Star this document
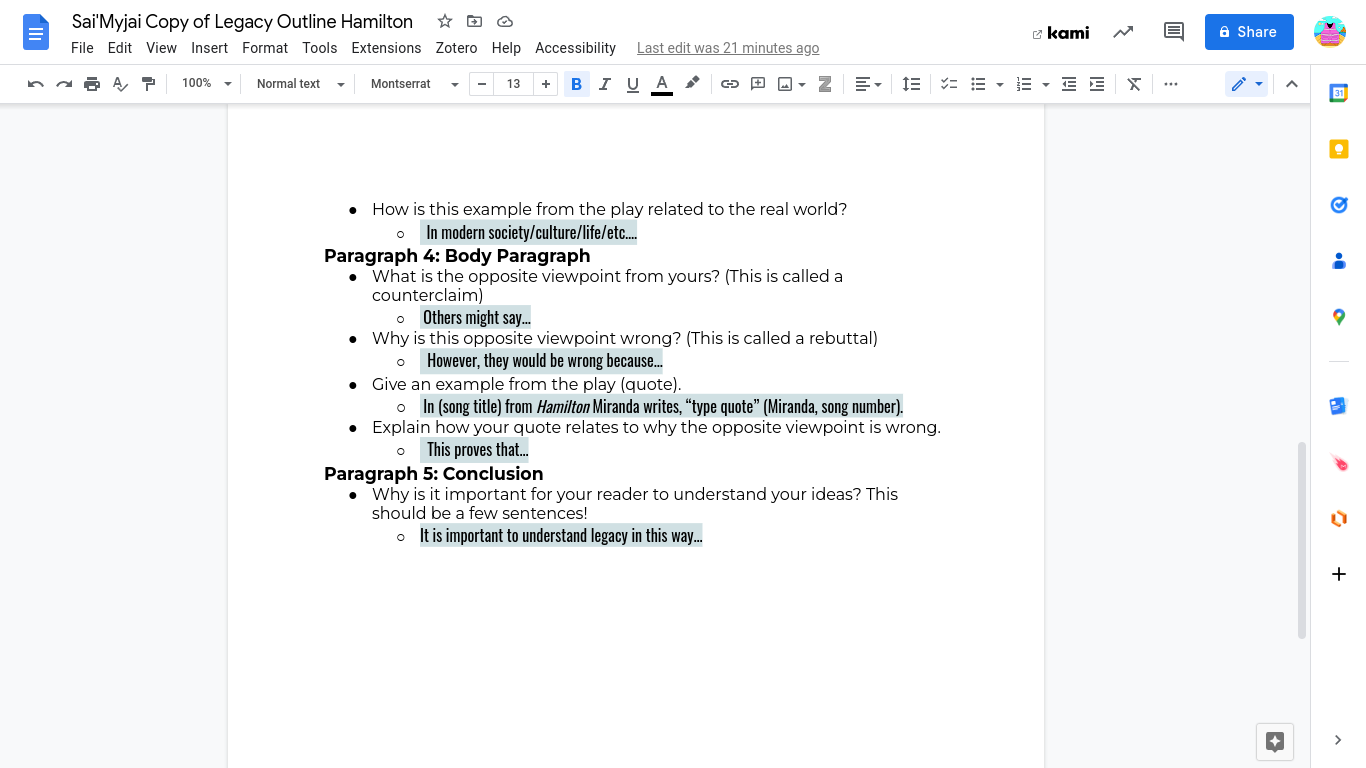 click(445, 21)
